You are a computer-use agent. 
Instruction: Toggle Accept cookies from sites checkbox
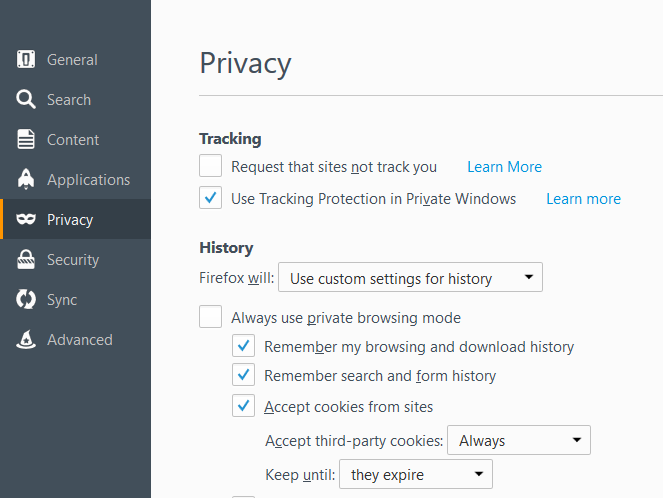pyautogui.click(x=244, y=405)
